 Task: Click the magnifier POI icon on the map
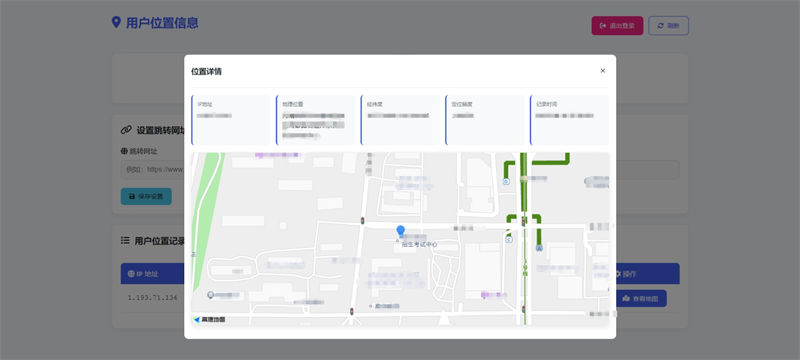click(x=210, y=295)
